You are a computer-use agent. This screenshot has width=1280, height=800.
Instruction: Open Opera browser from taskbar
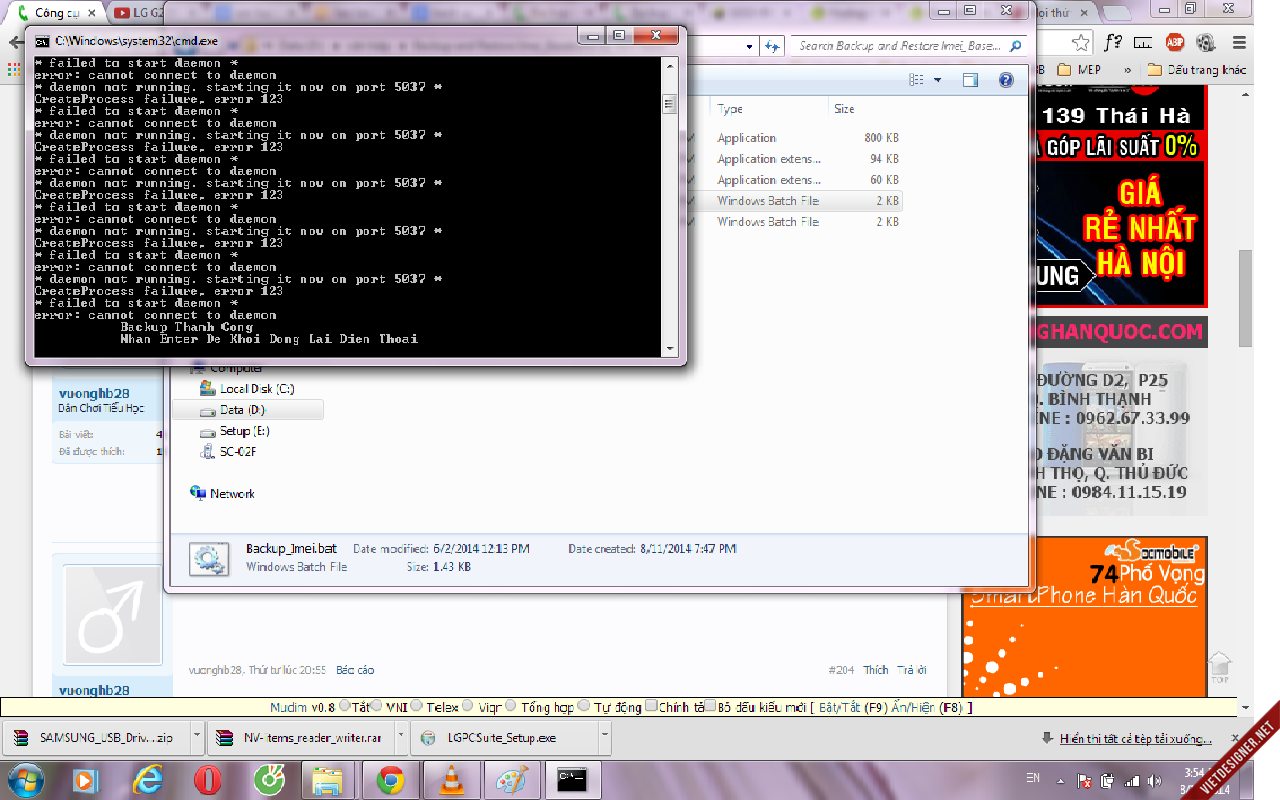pyautogui.click(x=208, y=779)
